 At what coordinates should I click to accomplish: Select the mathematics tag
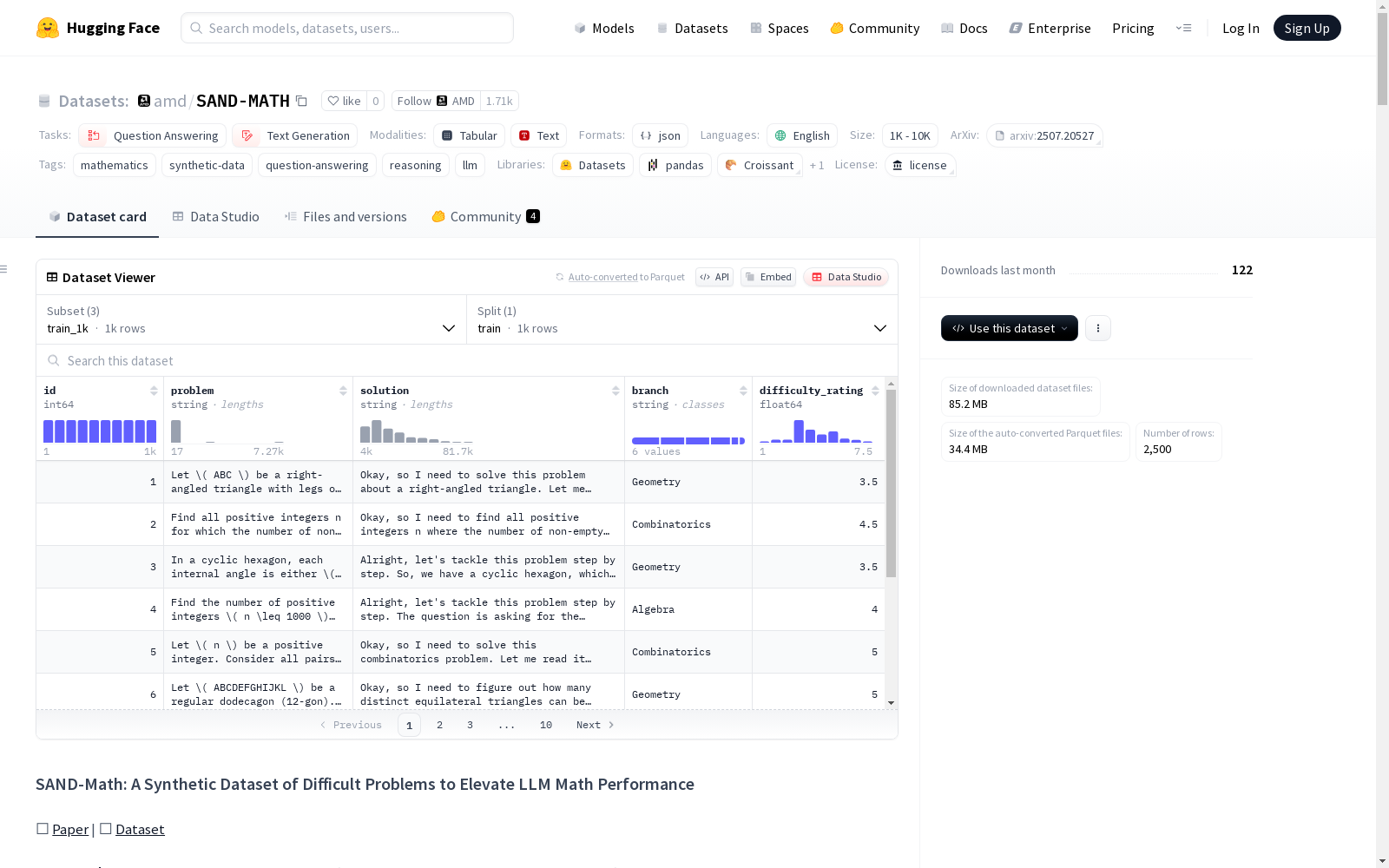click(115, 165)
